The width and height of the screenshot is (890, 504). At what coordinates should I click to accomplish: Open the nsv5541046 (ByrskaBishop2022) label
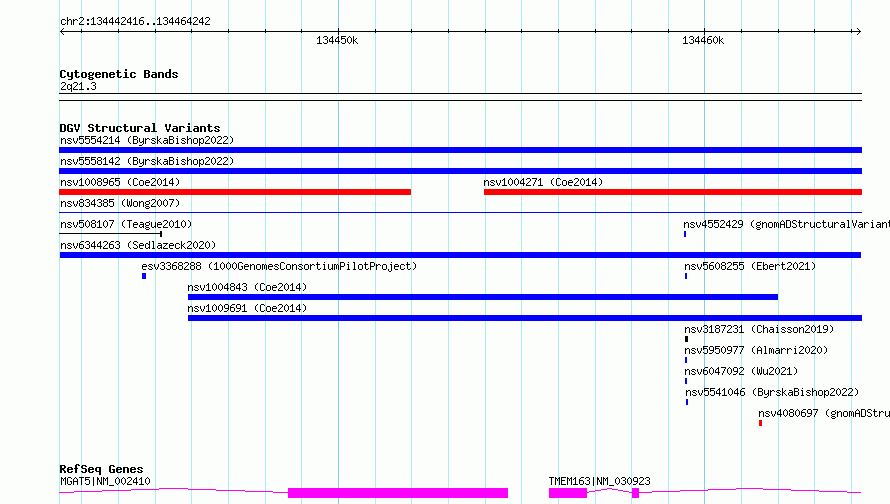tap(772, 392)
